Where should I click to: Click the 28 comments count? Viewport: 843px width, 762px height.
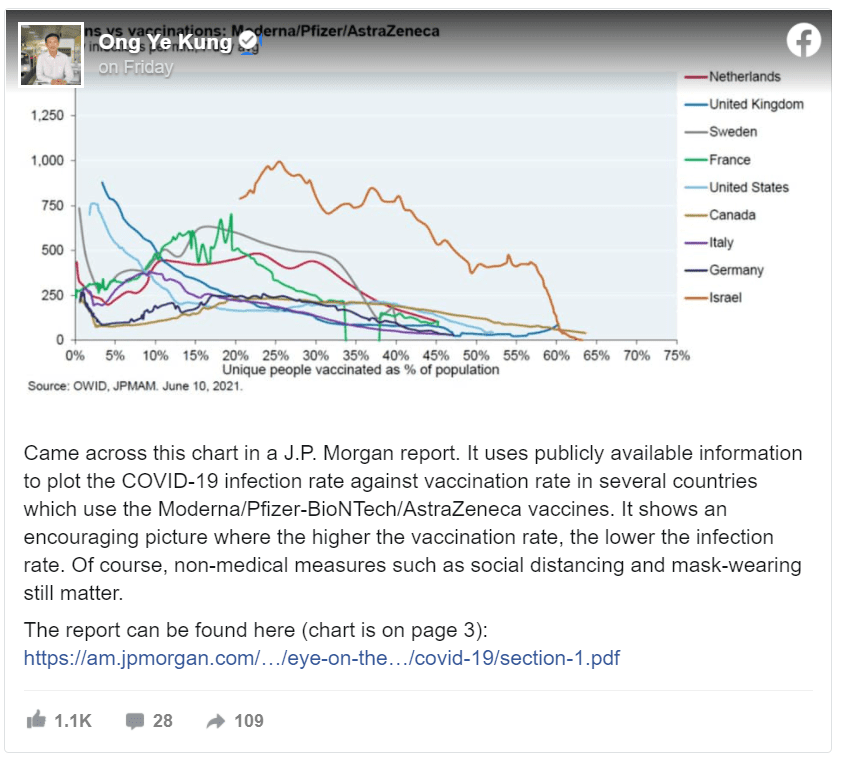pos(162,720)
